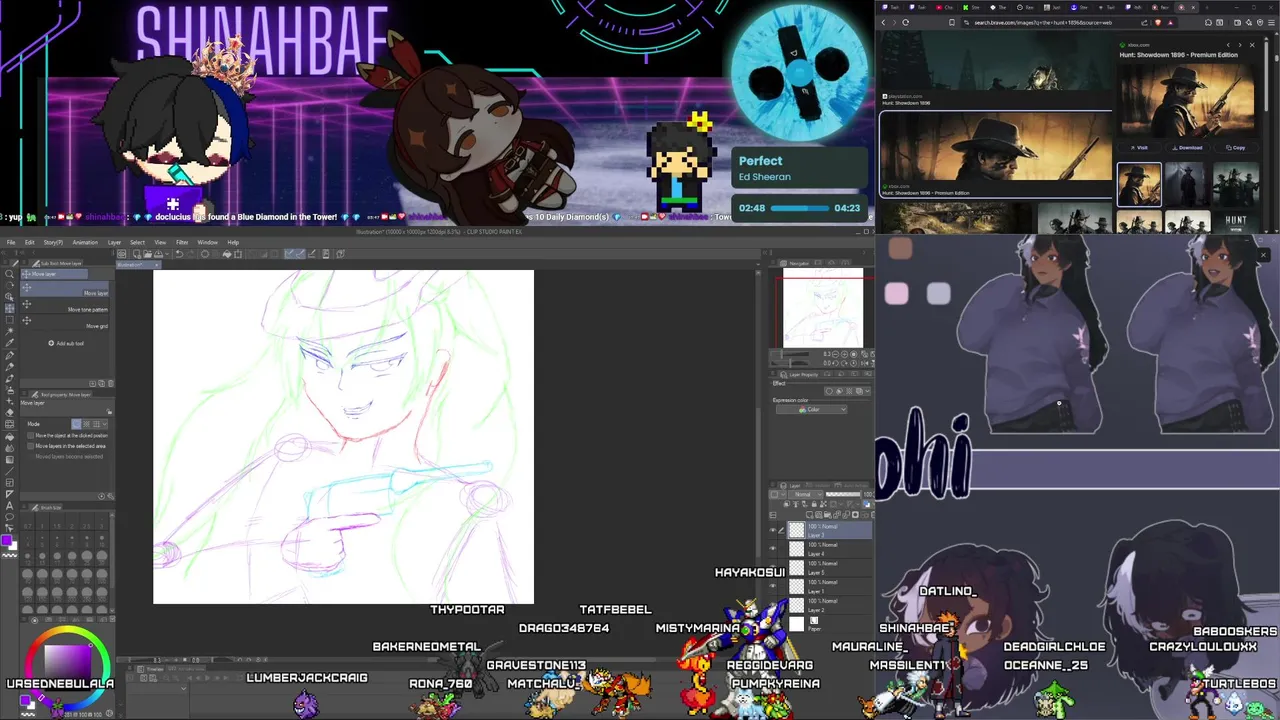This screenshot has width=1280, height=720.
Task: Select the Text tool
Action: tap(9, 506)
